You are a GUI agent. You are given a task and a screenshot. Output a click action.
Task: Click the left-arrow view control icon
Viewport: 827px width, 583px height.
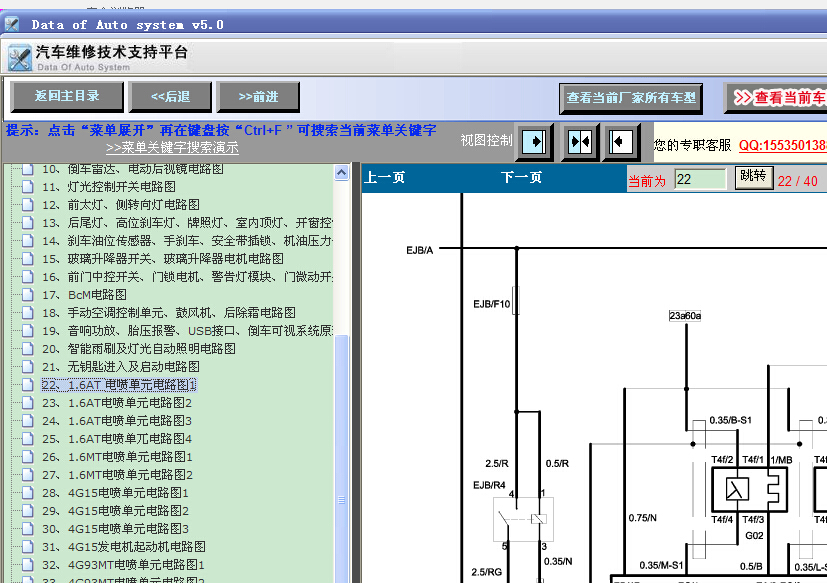(620, 141)
